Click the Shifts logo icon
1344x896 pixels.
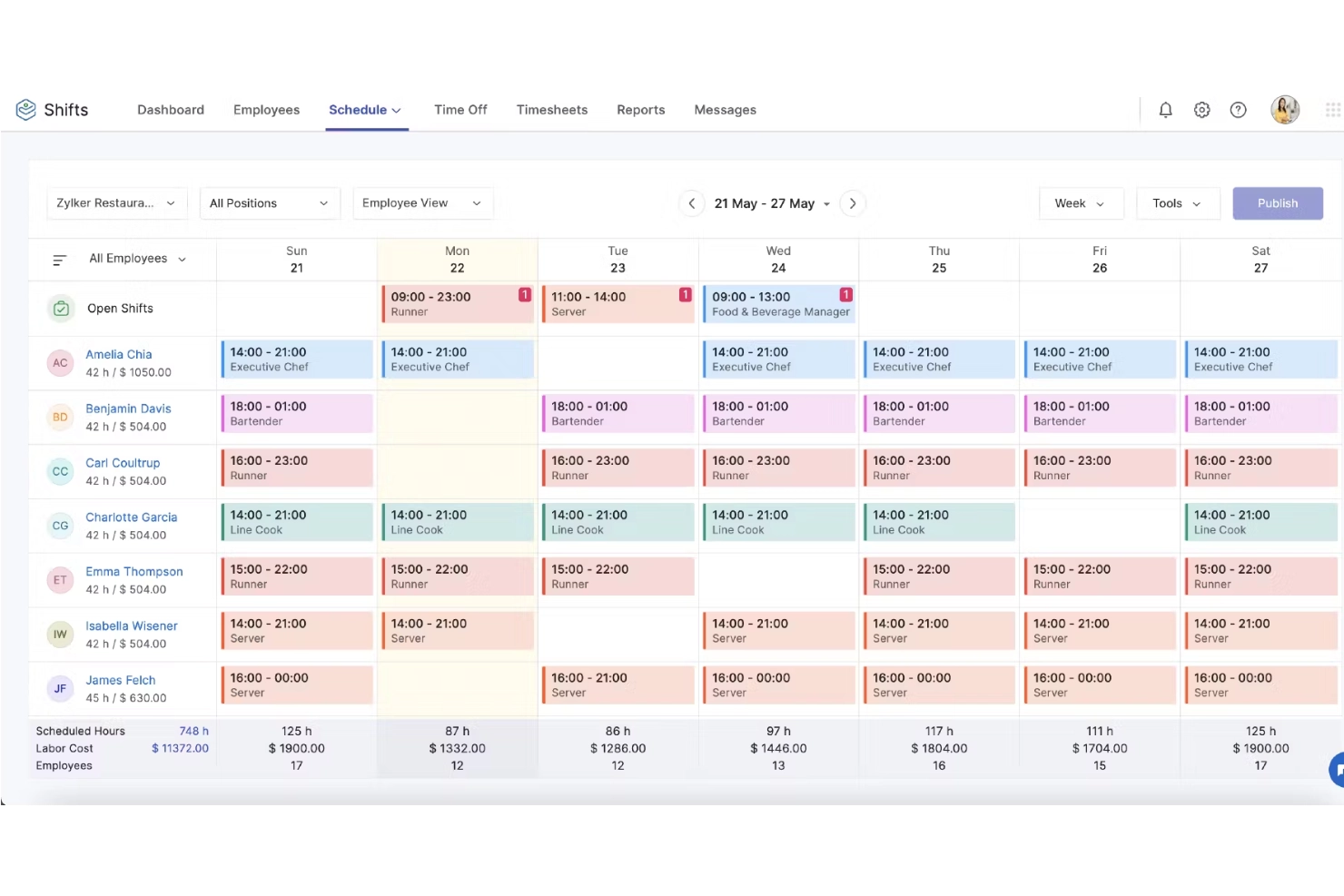25,110
